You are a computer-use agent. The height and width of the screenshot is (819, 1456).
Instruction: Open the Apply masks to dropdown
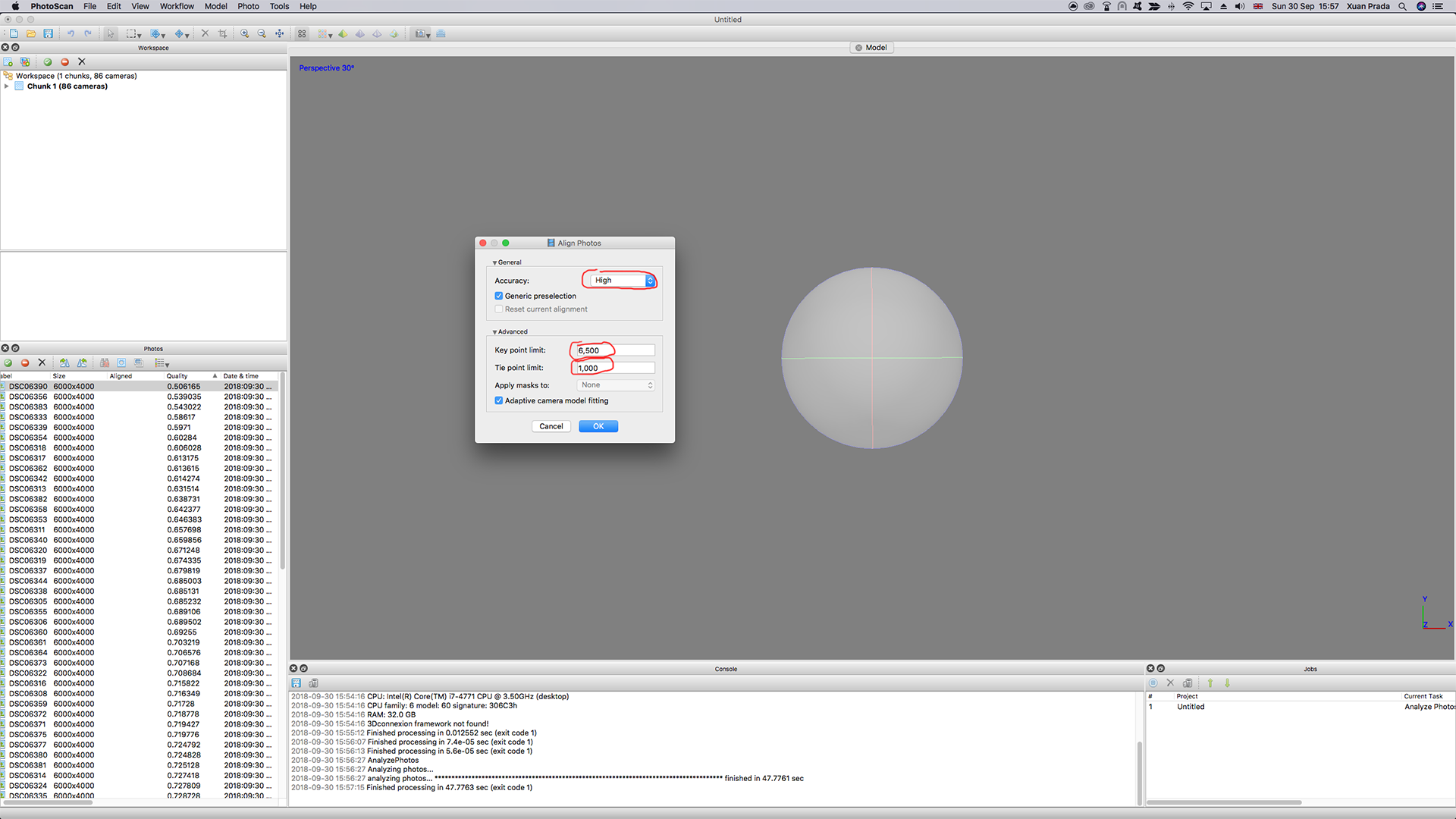617,385
